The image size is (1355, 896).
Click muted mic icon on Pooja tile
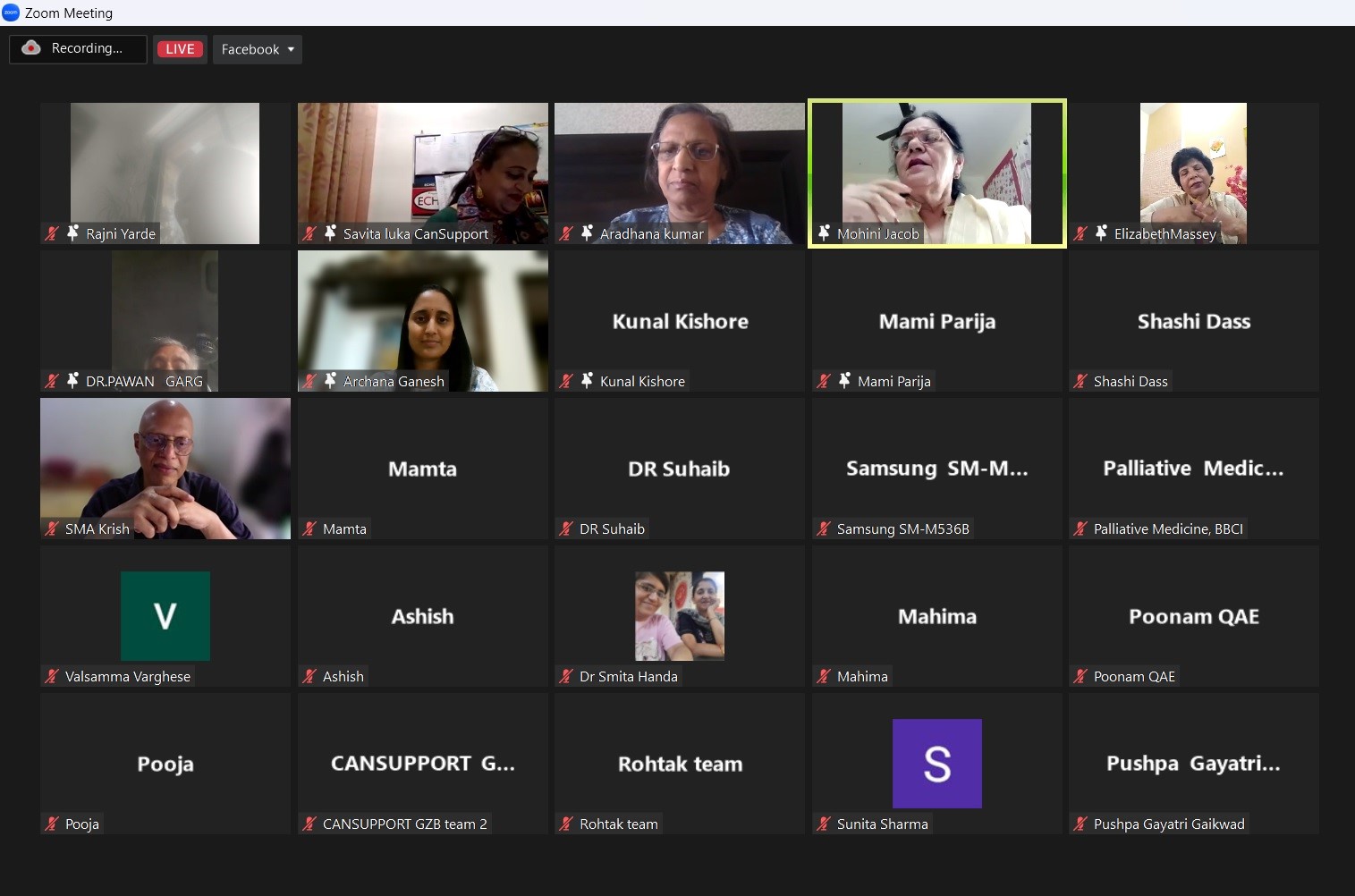click(52, 824)
